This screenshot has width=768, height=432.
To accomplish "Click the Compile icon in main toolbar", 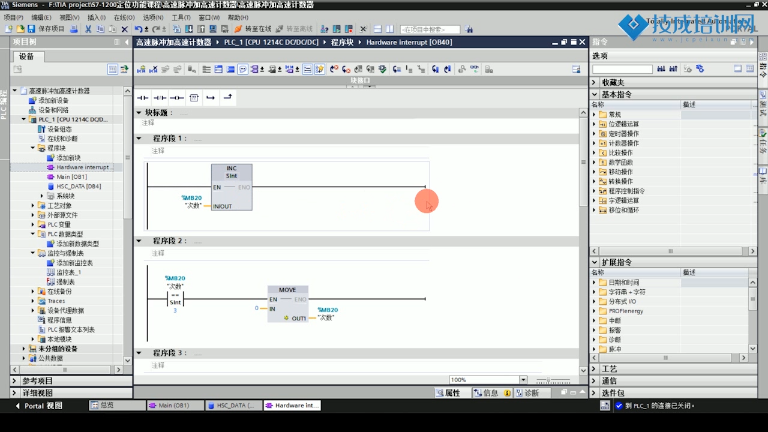I will click(x=177, y=29).
